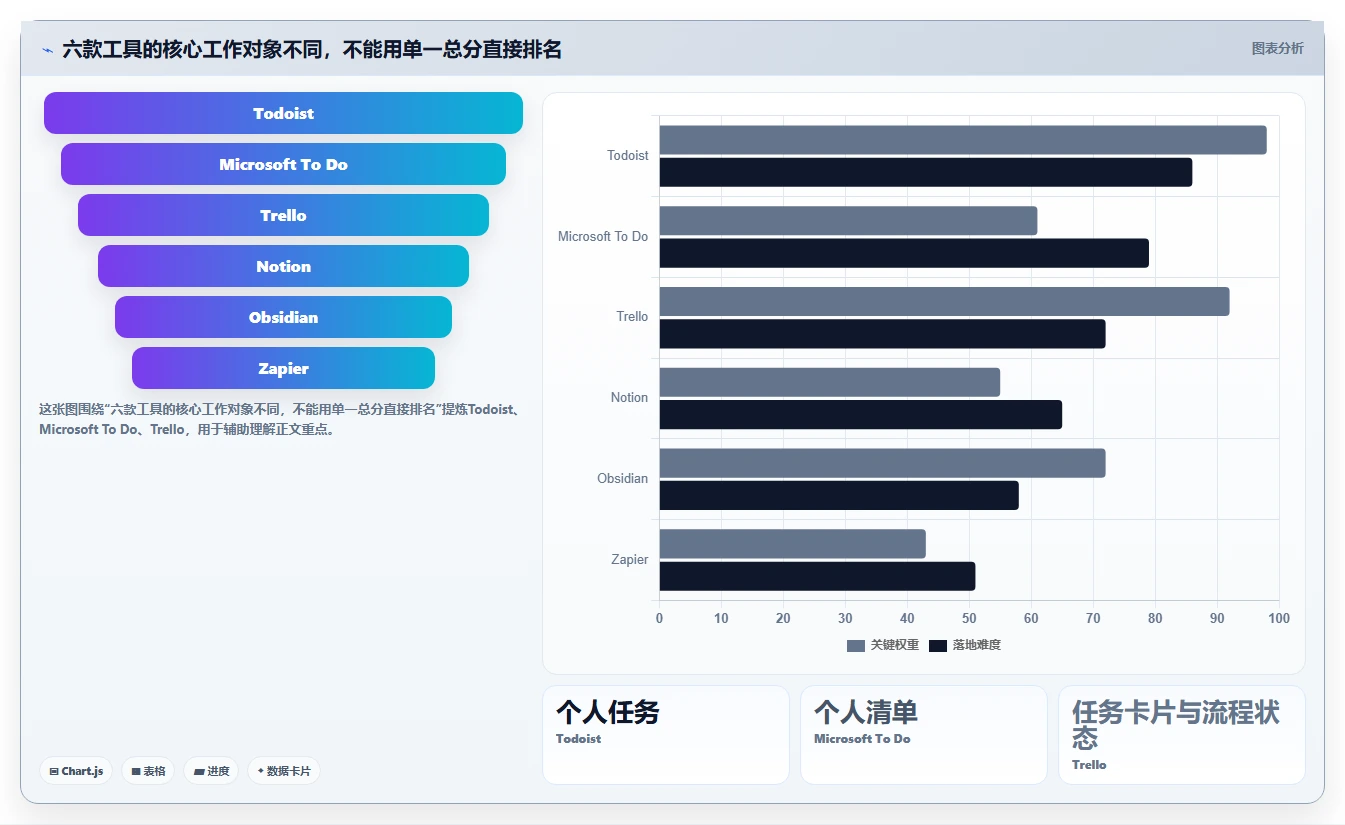Click the 进度 tag chip
The image size is (1345, 825).
(x=211, y=771)
